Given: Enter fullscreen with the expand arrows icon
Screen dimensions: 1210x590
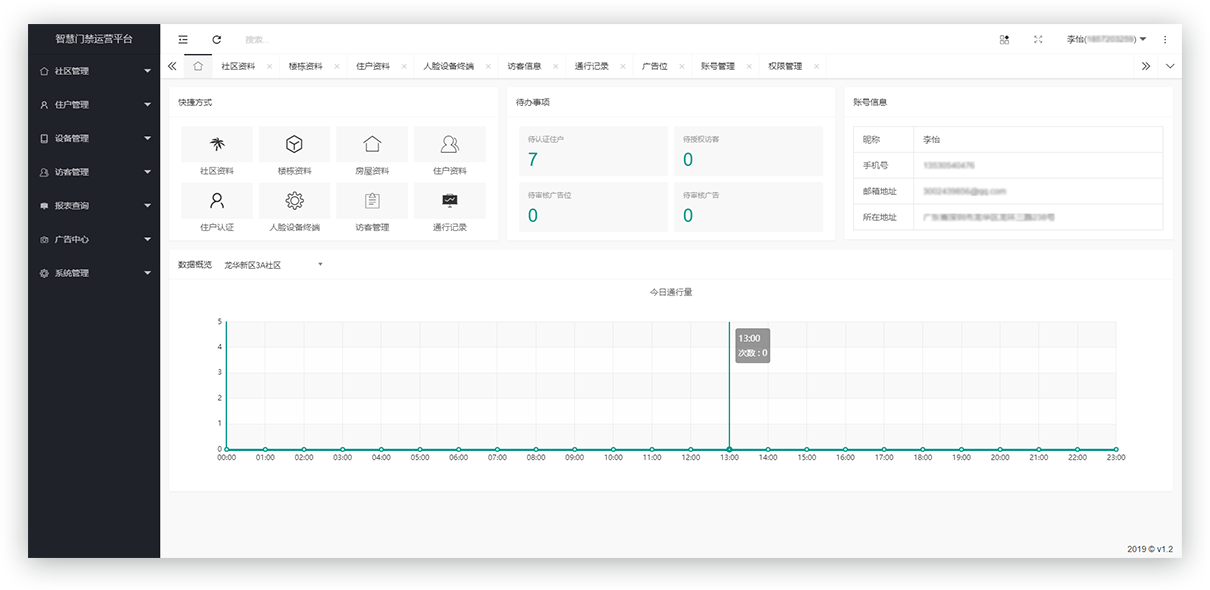Looking at the screenshot, I should point(1038,39).
